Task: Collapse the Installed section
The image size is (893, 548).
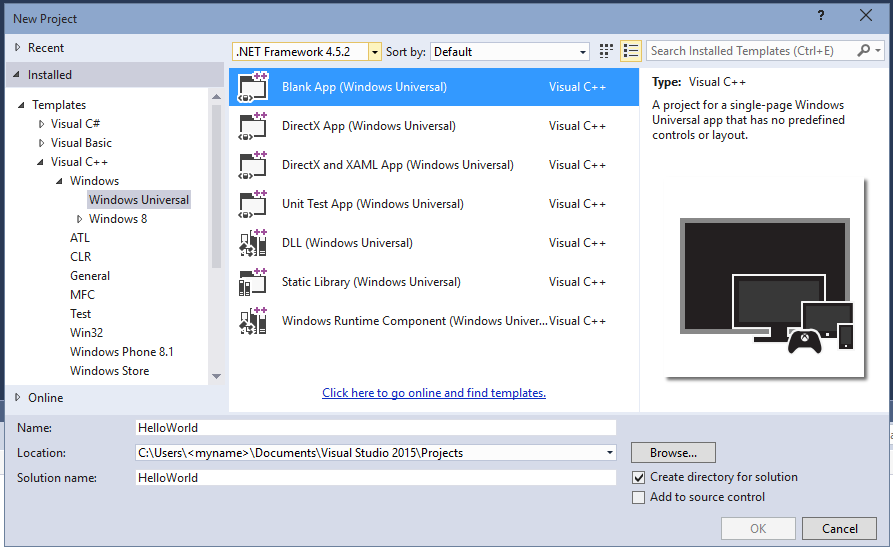Action: click(x=17, y=75)
